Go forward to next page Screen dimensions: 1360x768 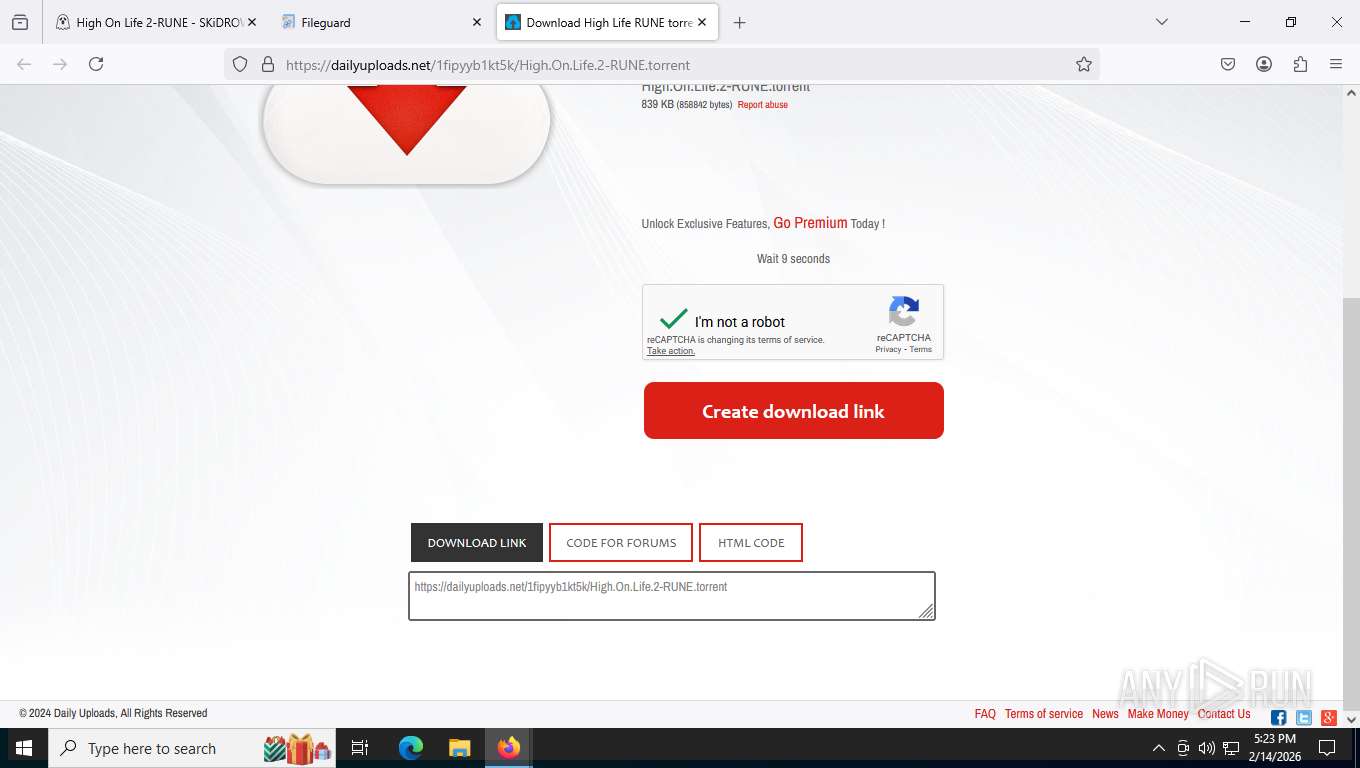[x=60, y=64]
